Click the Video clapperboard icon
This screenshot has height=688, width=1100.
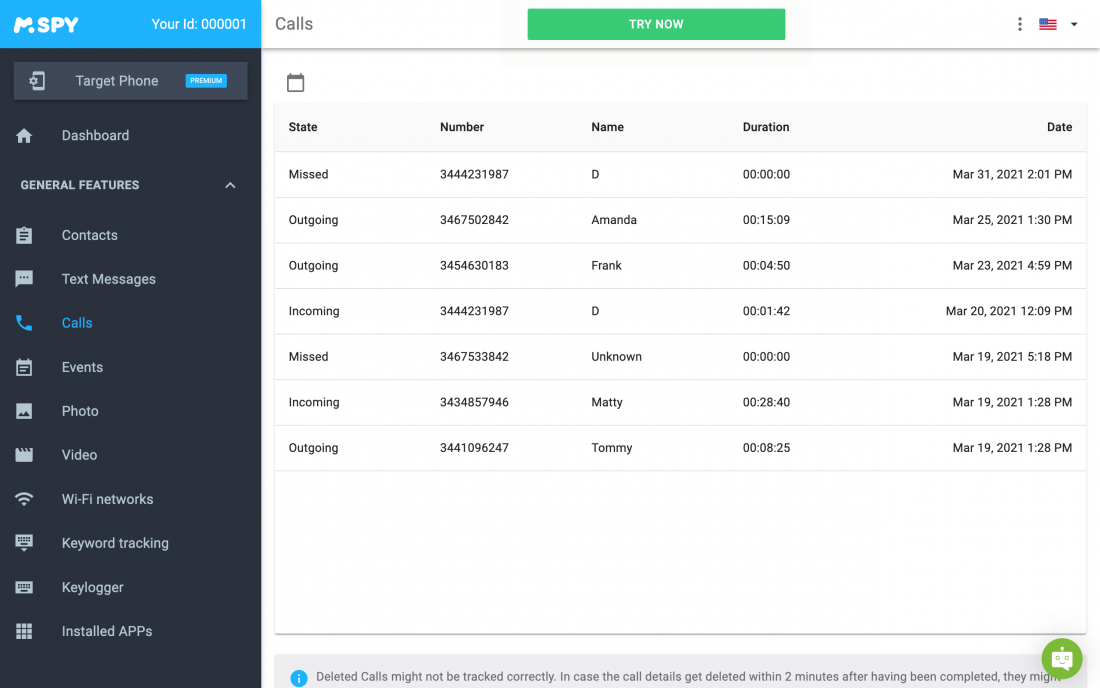[24, 454]
